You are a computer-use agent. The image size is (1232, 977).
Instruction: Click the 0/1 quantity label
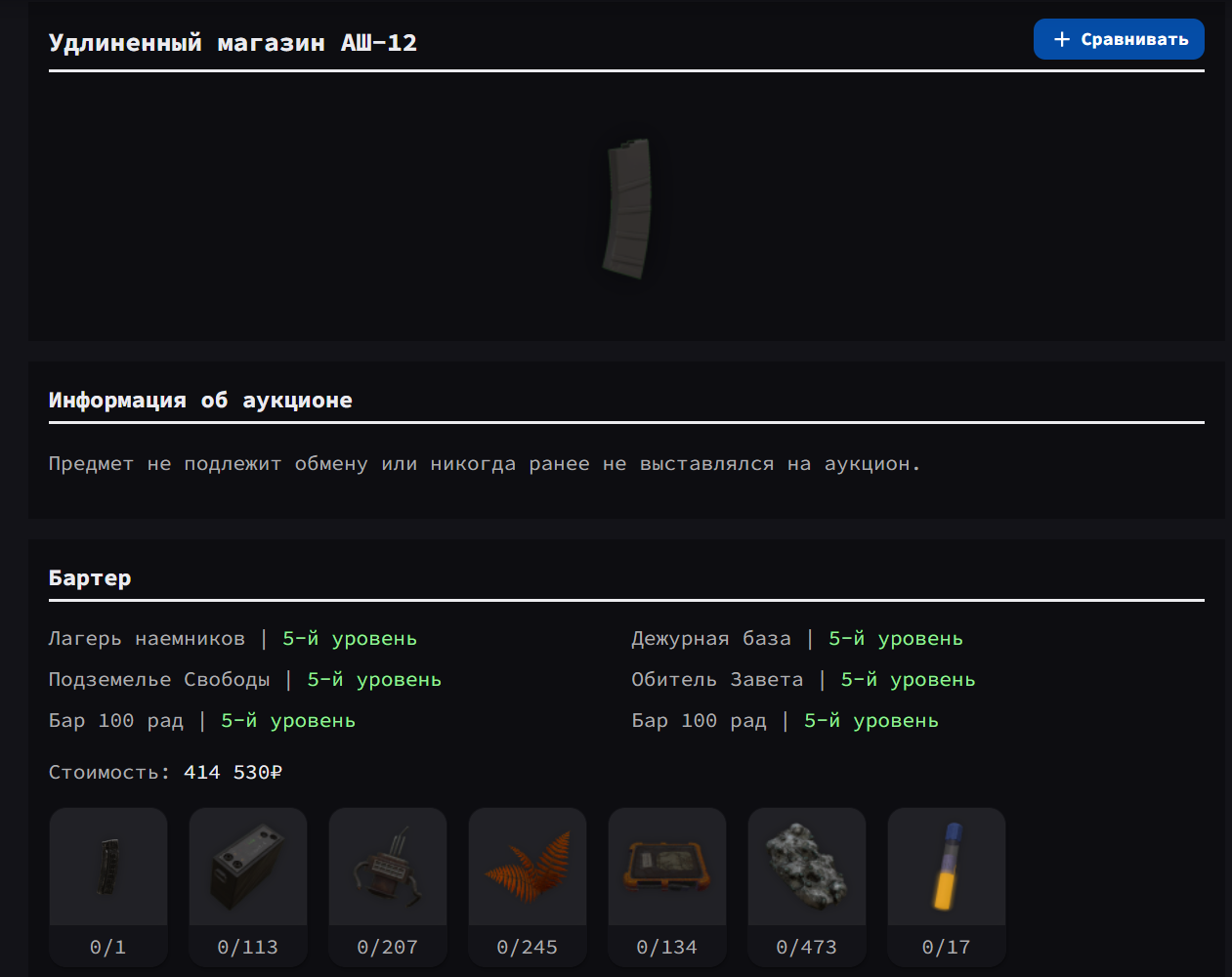pos(108,947)
